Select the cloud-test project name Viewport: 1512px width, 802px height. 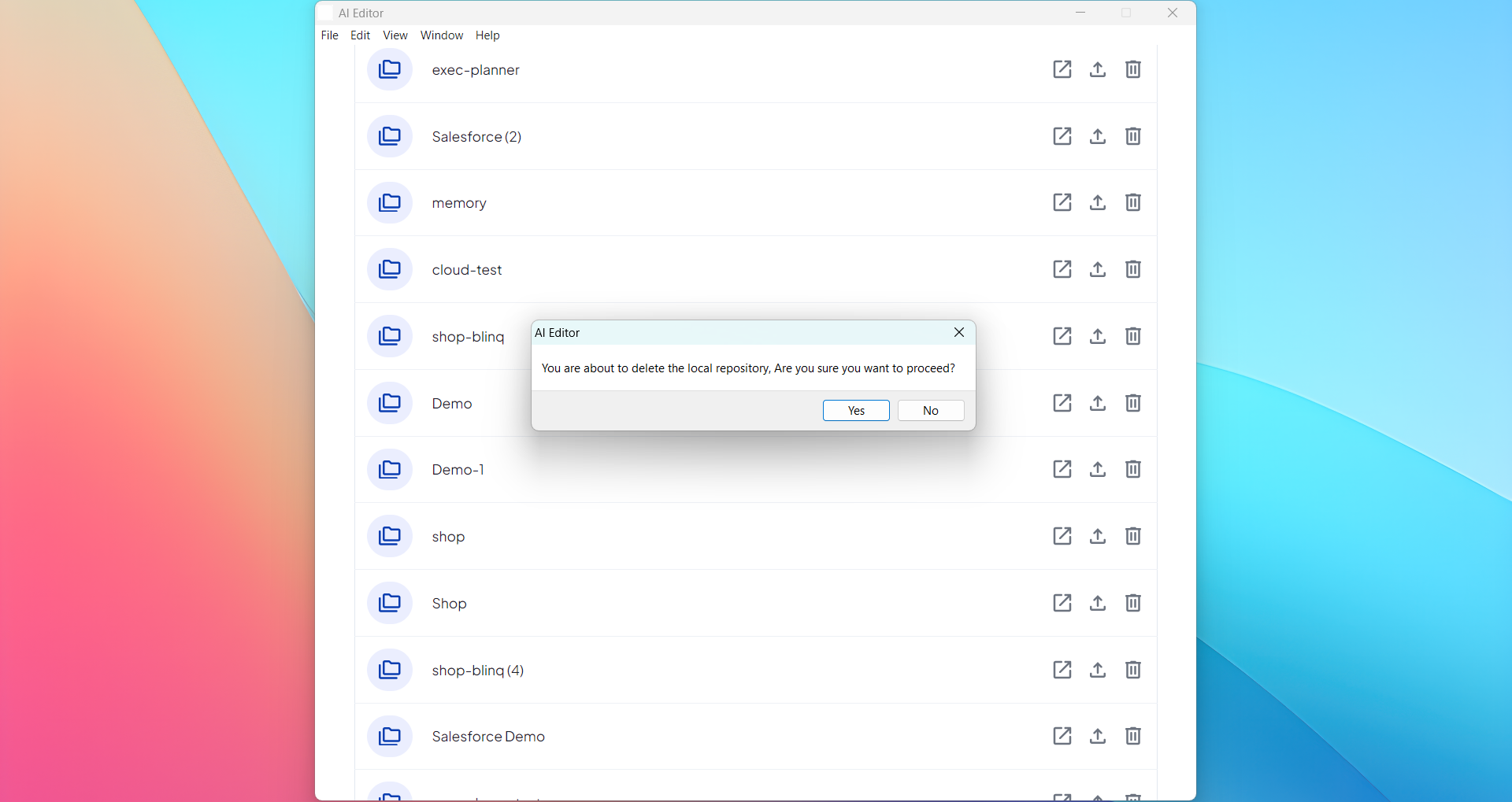466,270
